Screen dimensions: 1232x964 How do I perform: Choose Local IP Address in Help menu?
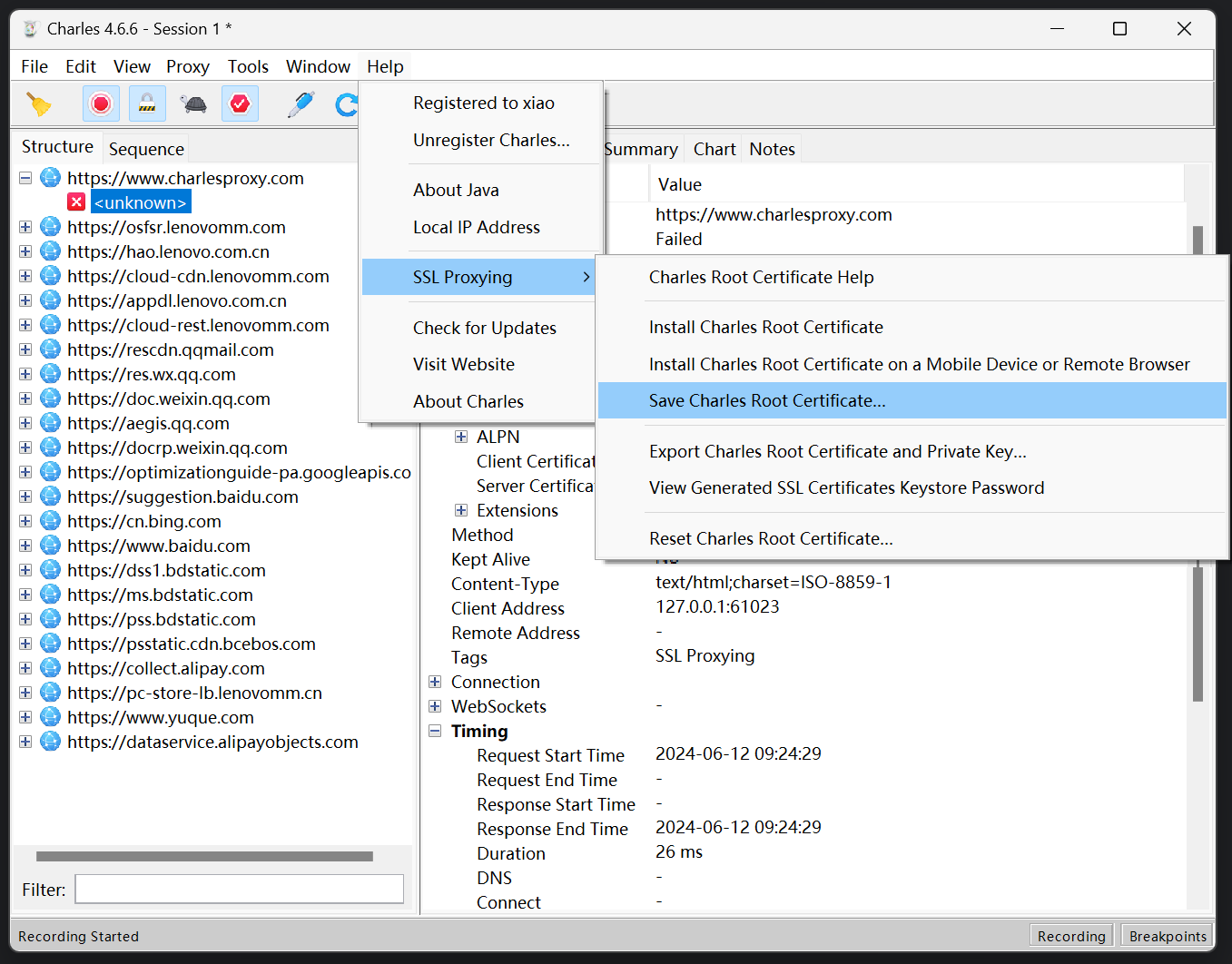coord(479,227)
